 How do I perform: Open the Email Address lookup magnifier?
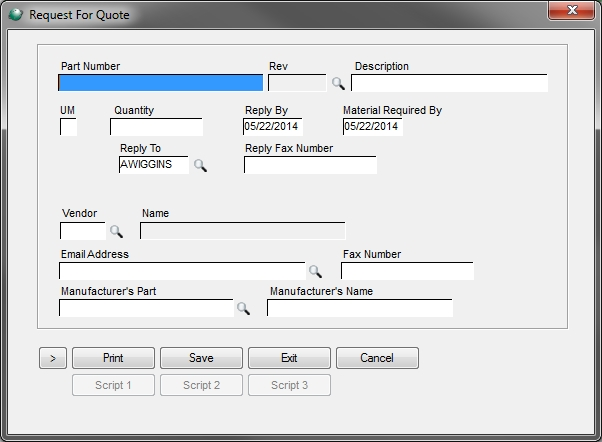(x=315, y=271)
